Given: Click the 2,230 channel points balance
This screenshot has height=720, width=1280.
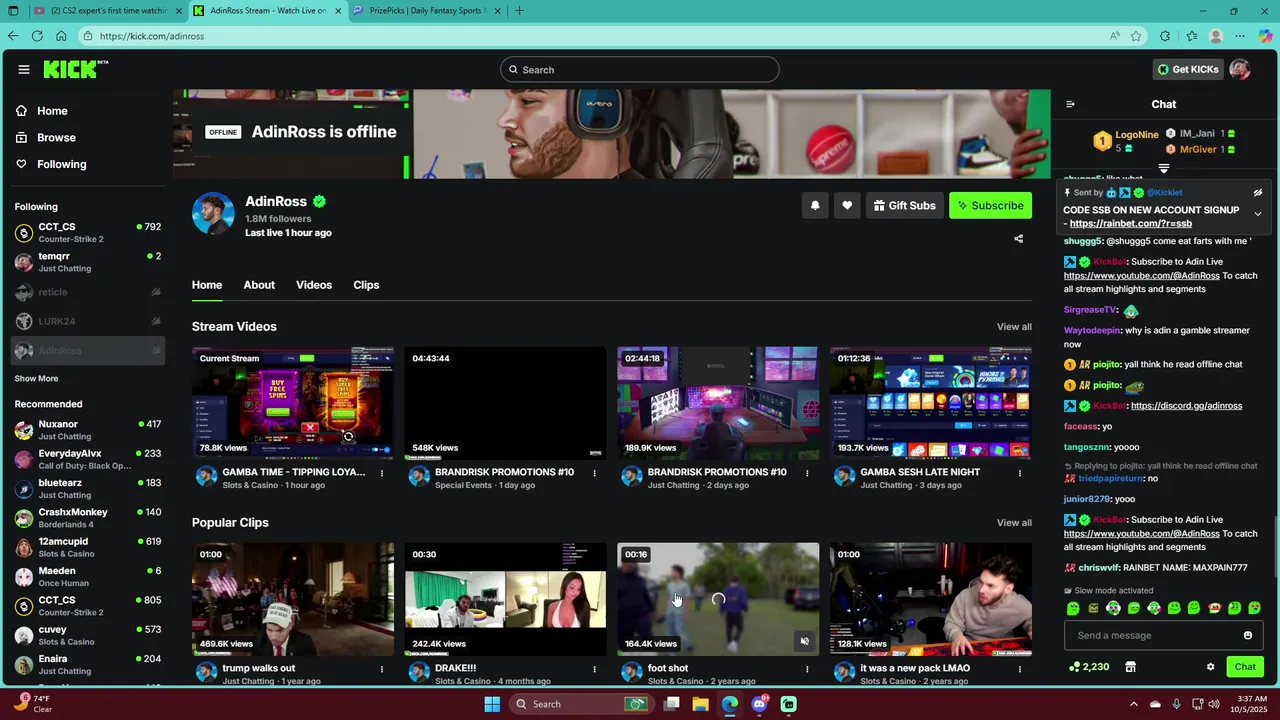Looking at the screenshot, I should pos(1089,667).
